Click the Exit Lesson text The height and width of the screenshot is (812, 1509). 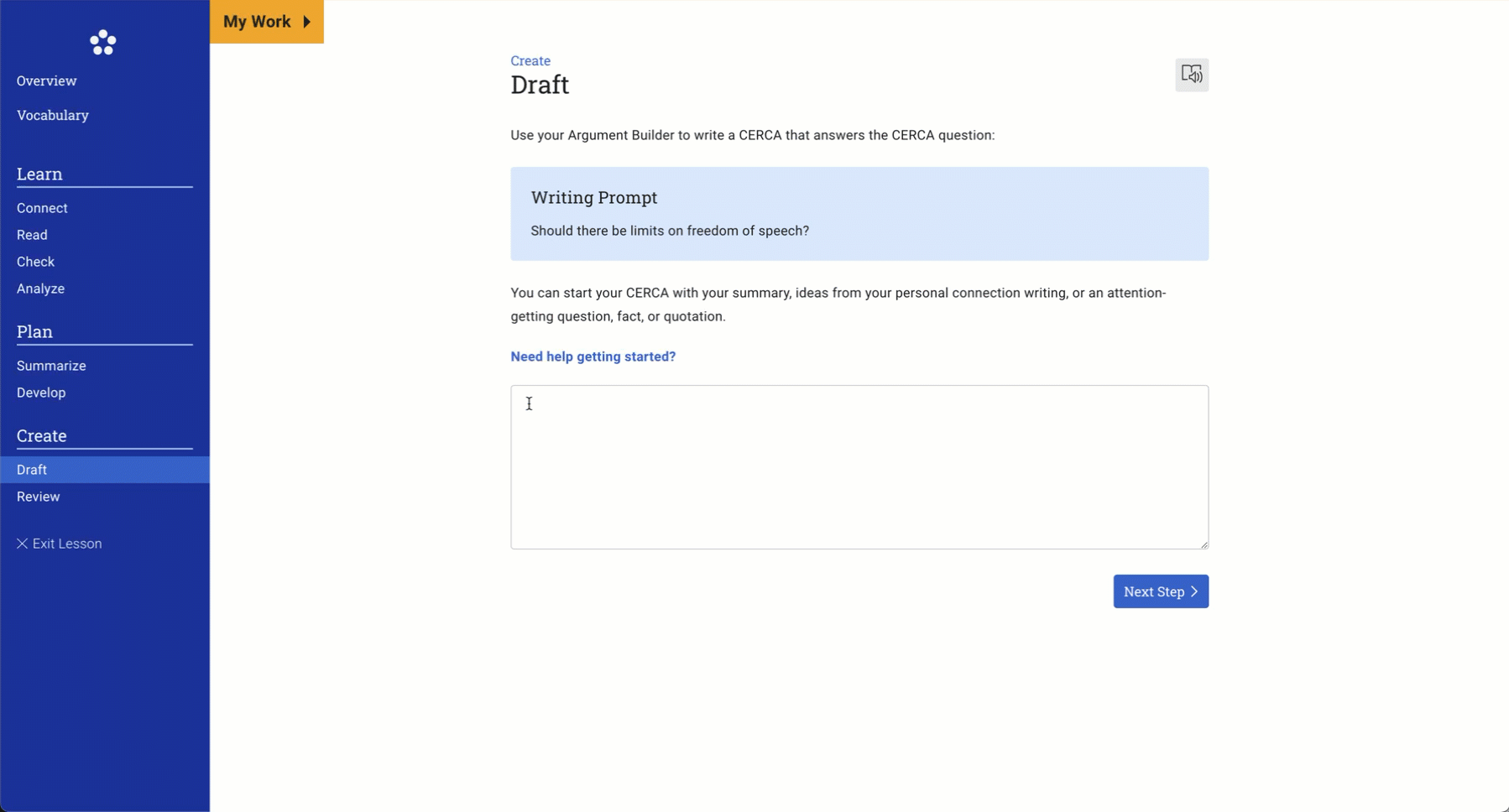[67, 544]
